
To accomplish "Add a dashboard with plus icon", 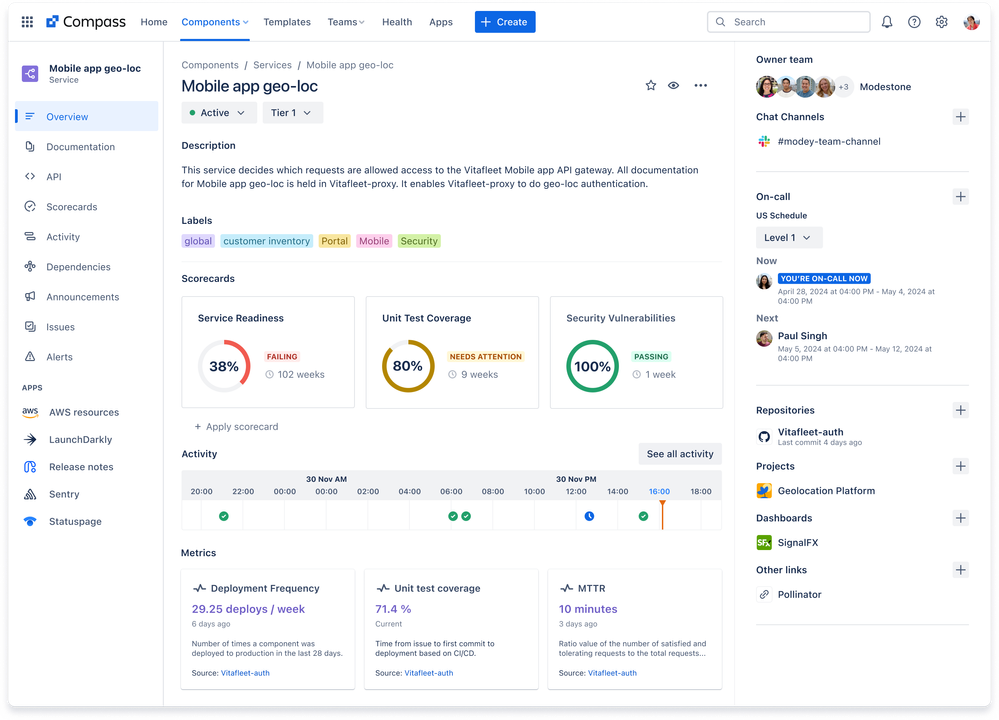I will [x=961, y=518].
